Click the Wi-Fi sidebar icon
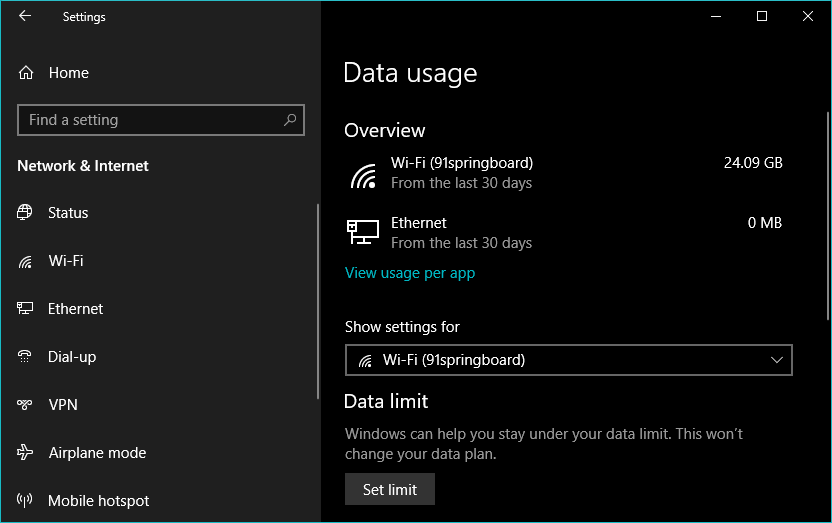The image size is (832, 523). click(x=26, y=261)
